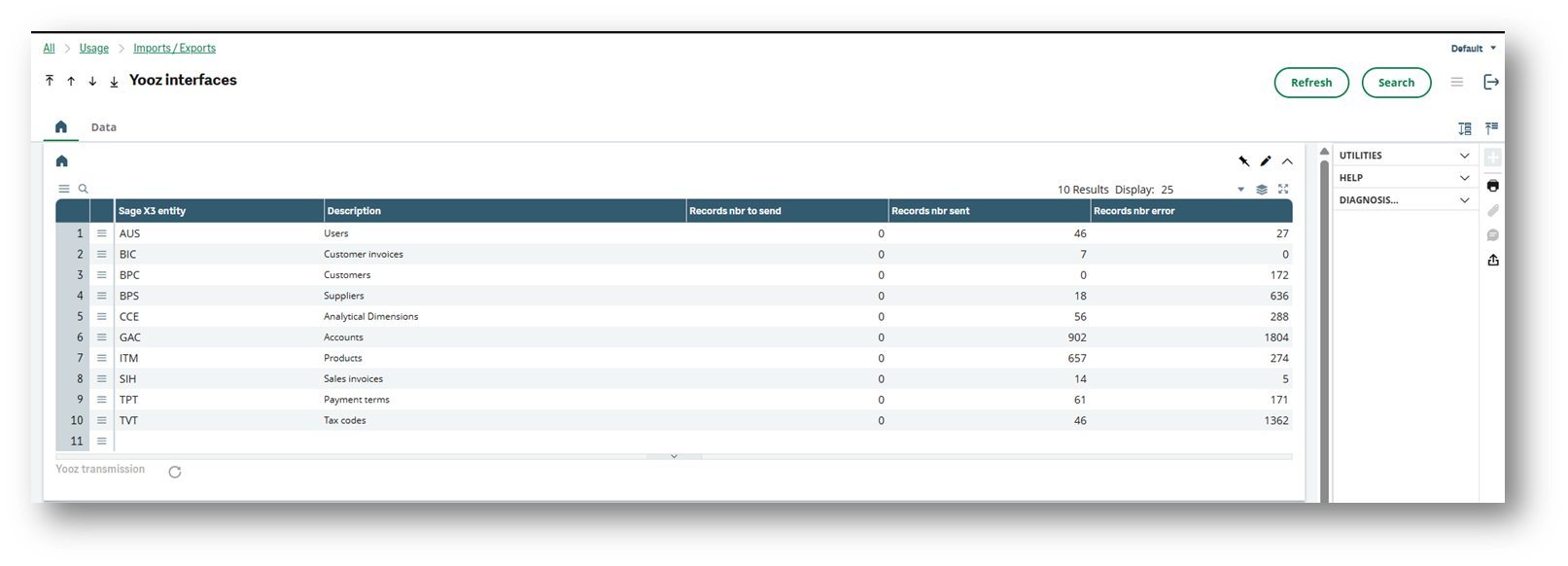
Task: Expand grid with bottom chevron handle
Action: [x=674, y=456]
